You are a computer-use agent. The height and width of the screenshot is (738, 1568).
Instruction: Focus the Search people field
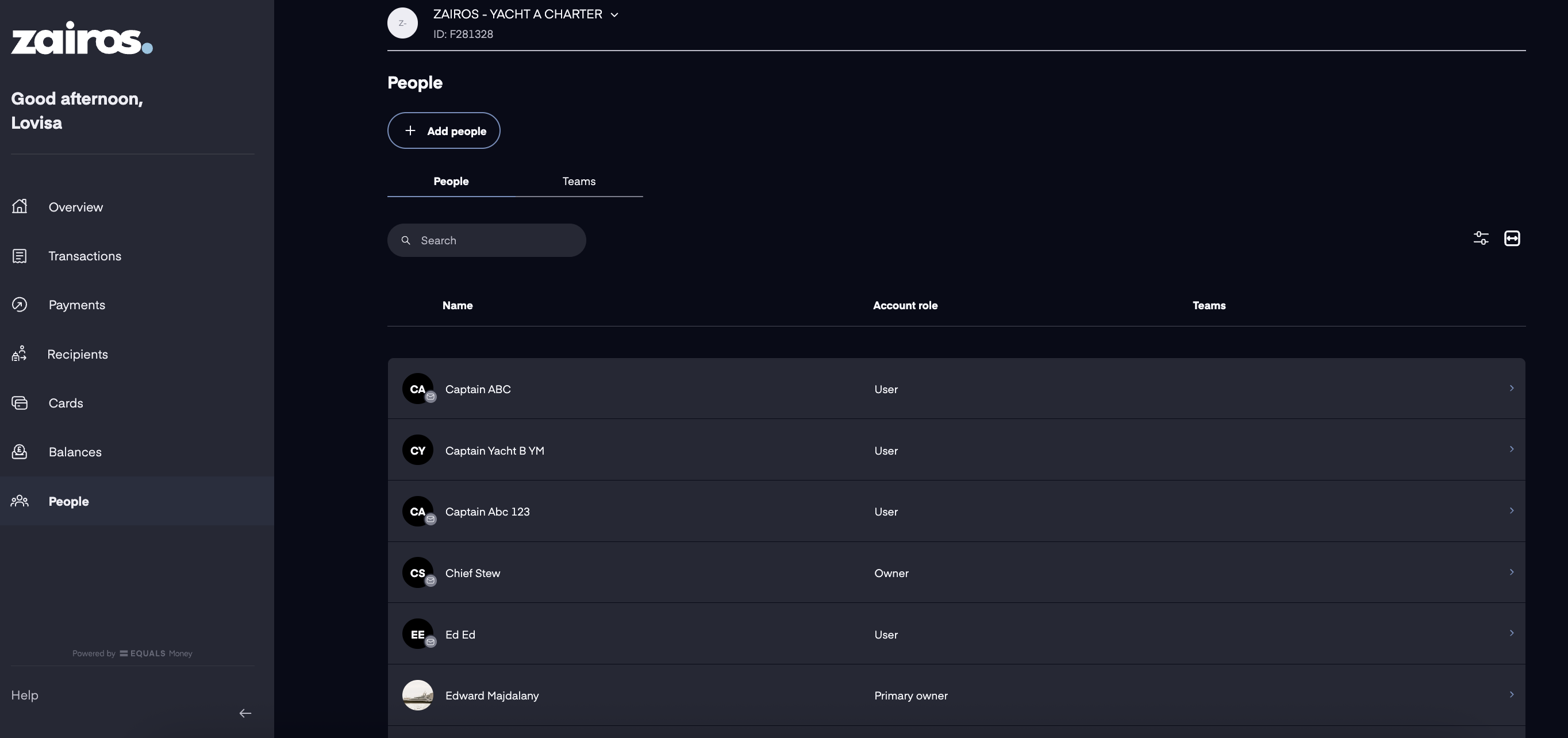point(486,240)
